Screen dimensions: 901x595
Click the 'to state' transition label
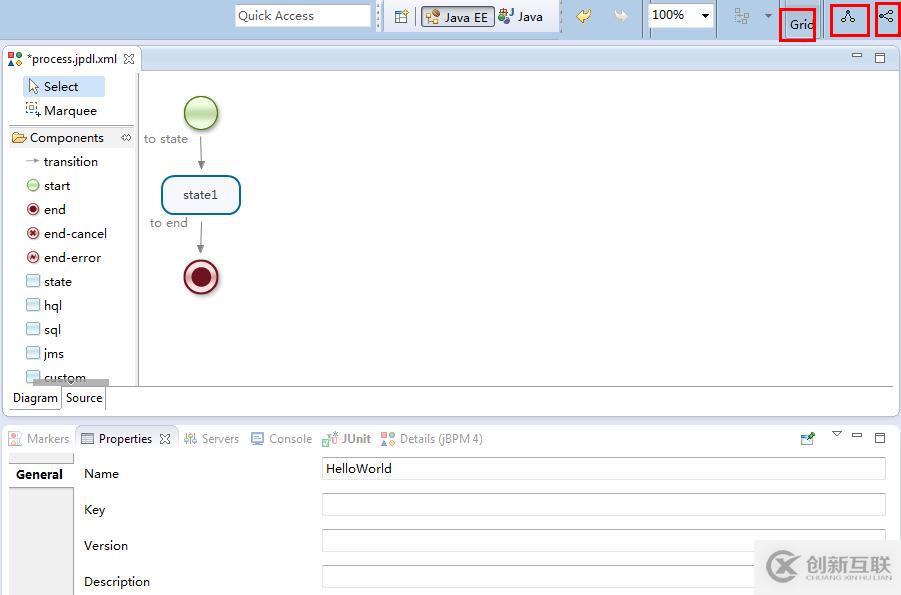coord(166,139)
